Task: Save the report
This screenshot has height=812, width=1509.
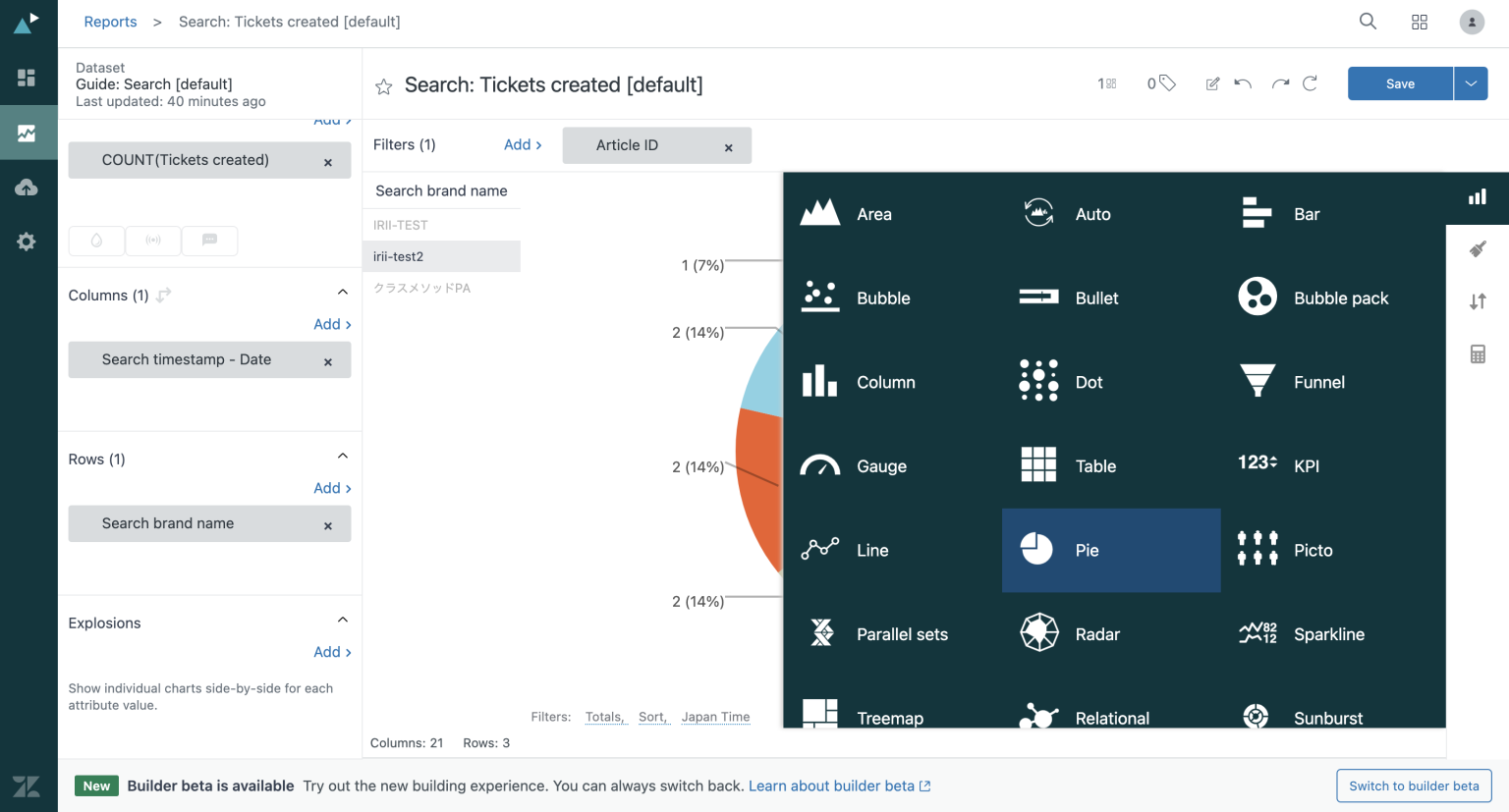Action: (1400, 83)
